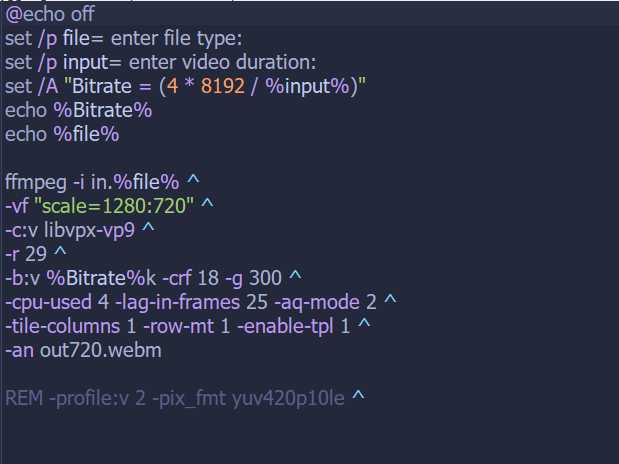The image size is (619, 464).
Task: Click the '-c:v' option flag
Action: pyautogui.click(x=21, y=230)
